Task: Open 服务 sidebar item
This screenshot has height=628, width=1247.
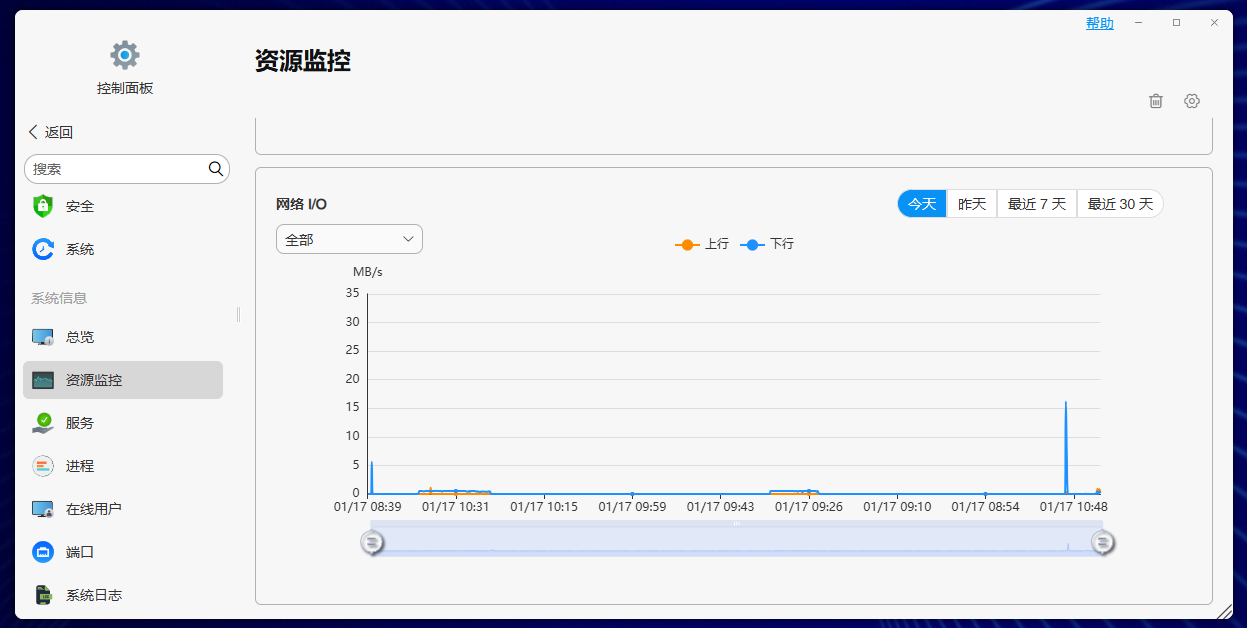Action: click(80, 423)
